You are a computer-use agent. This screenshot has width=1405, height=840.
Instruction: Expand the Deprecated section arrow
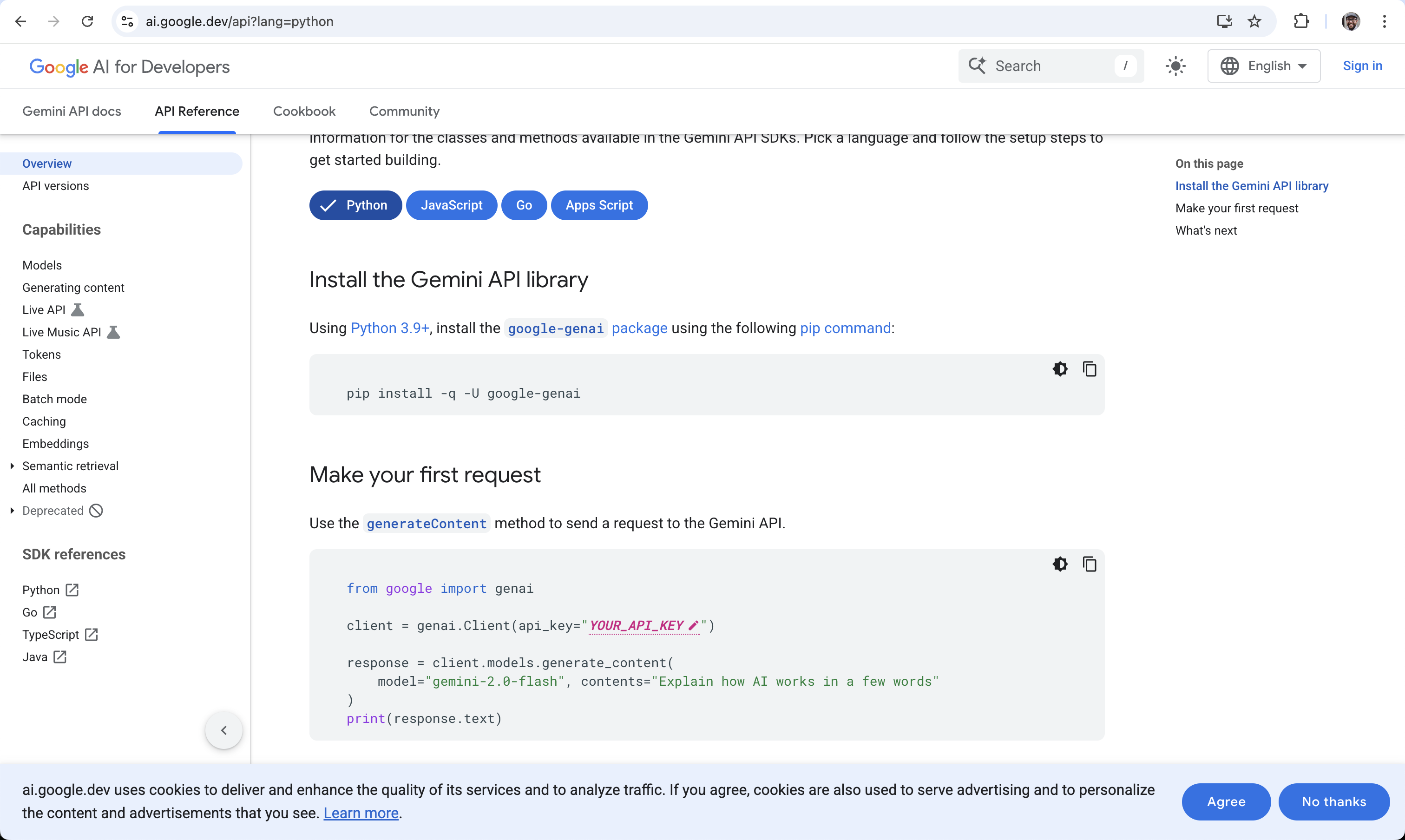click(x=12, y=511)
